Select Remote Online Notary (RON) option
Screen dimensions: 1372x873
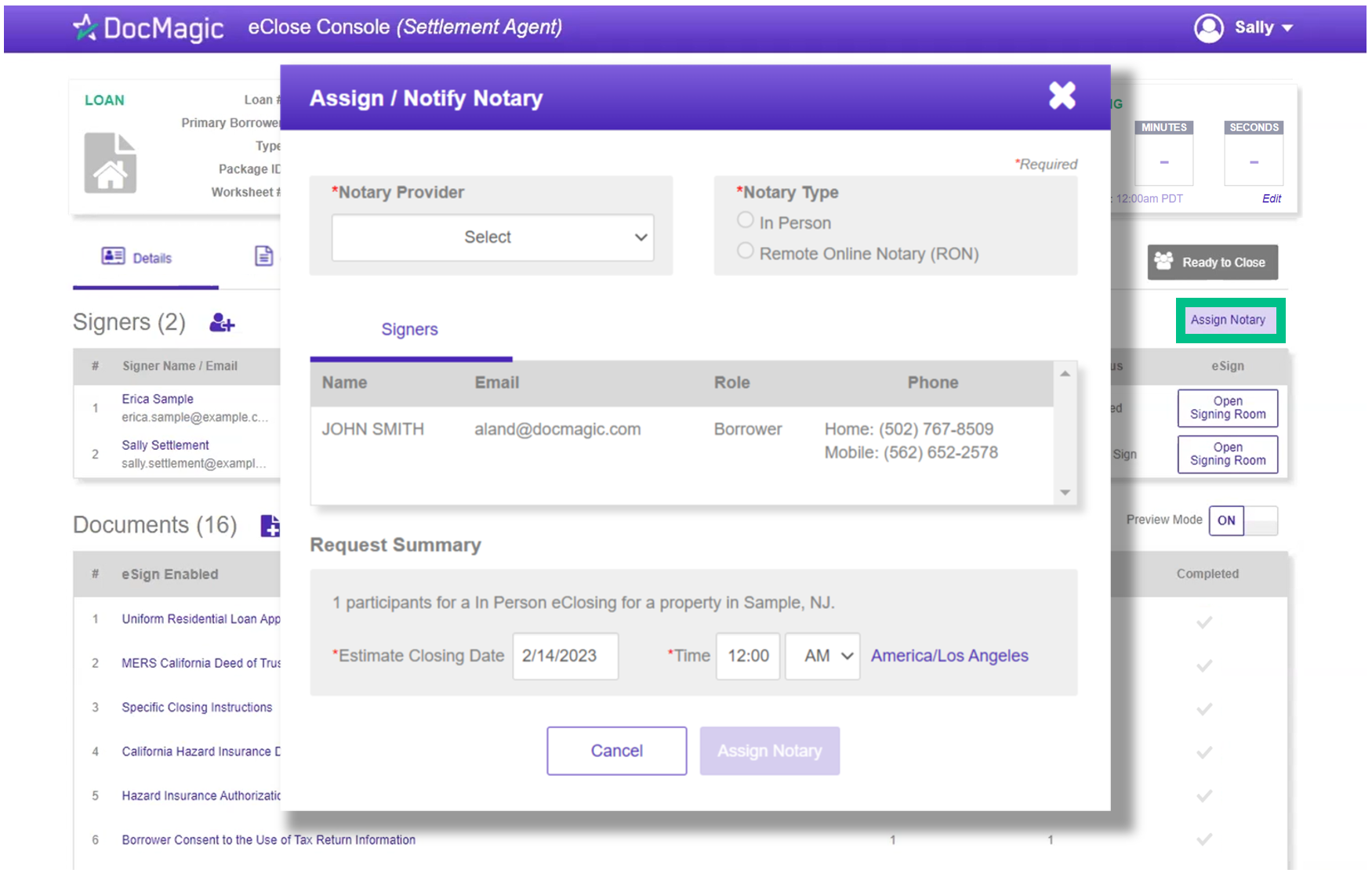click(746, 252)
